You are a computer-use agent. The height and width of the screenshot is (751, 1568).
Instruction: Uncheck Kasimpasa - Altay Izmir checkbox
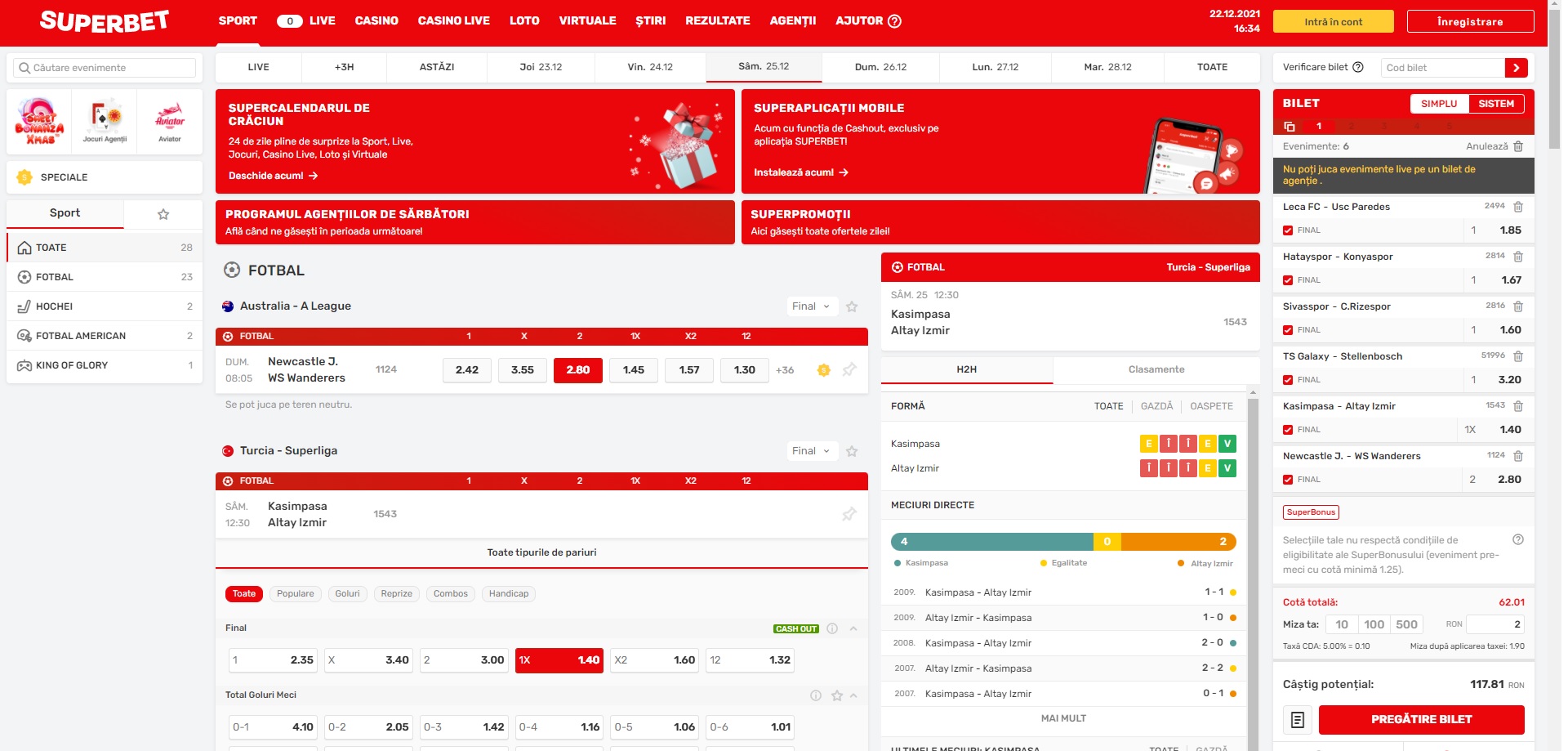[x=1288, y=430]
